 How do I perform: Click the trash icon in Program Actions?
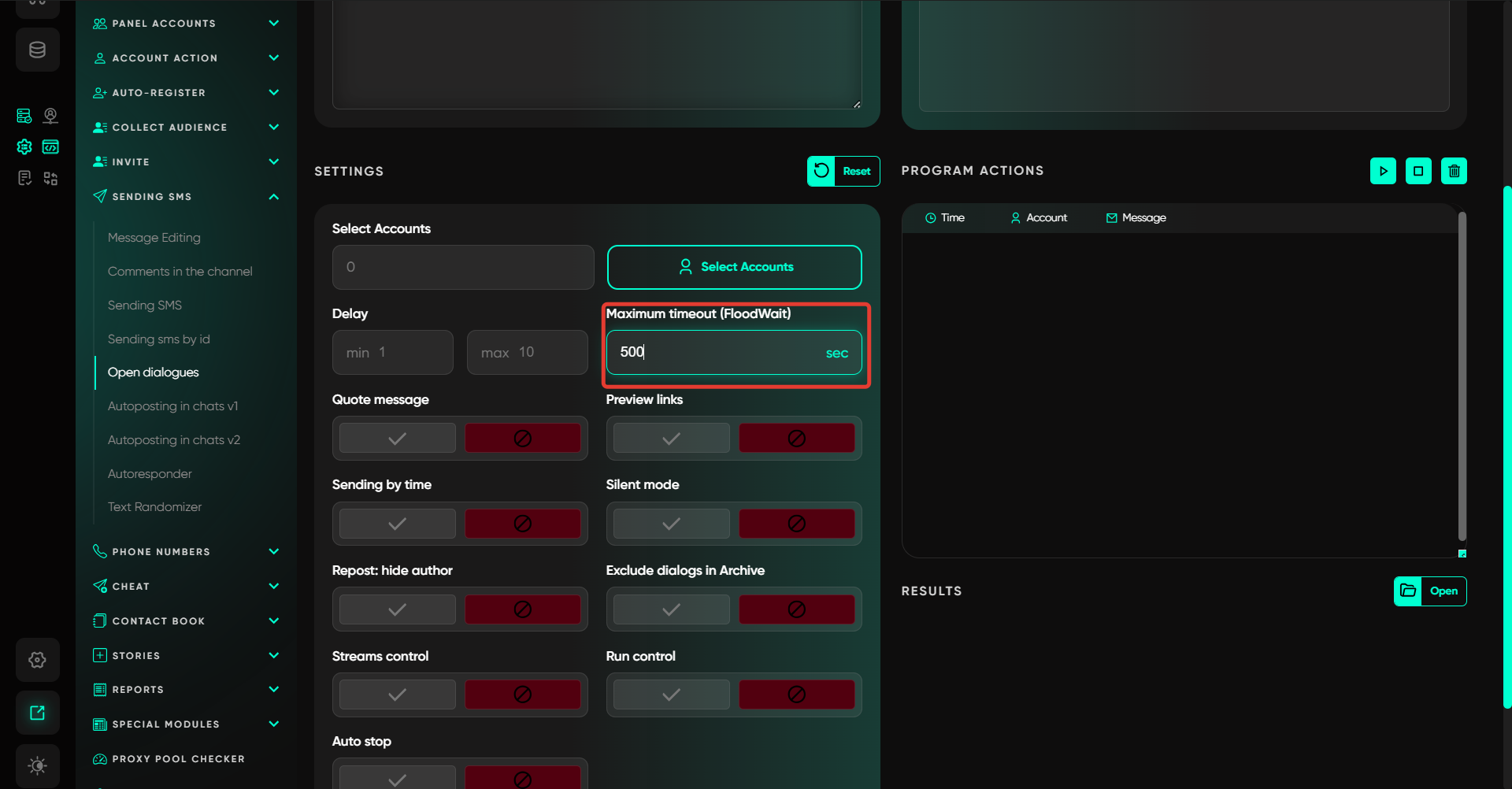(1454, 171)
